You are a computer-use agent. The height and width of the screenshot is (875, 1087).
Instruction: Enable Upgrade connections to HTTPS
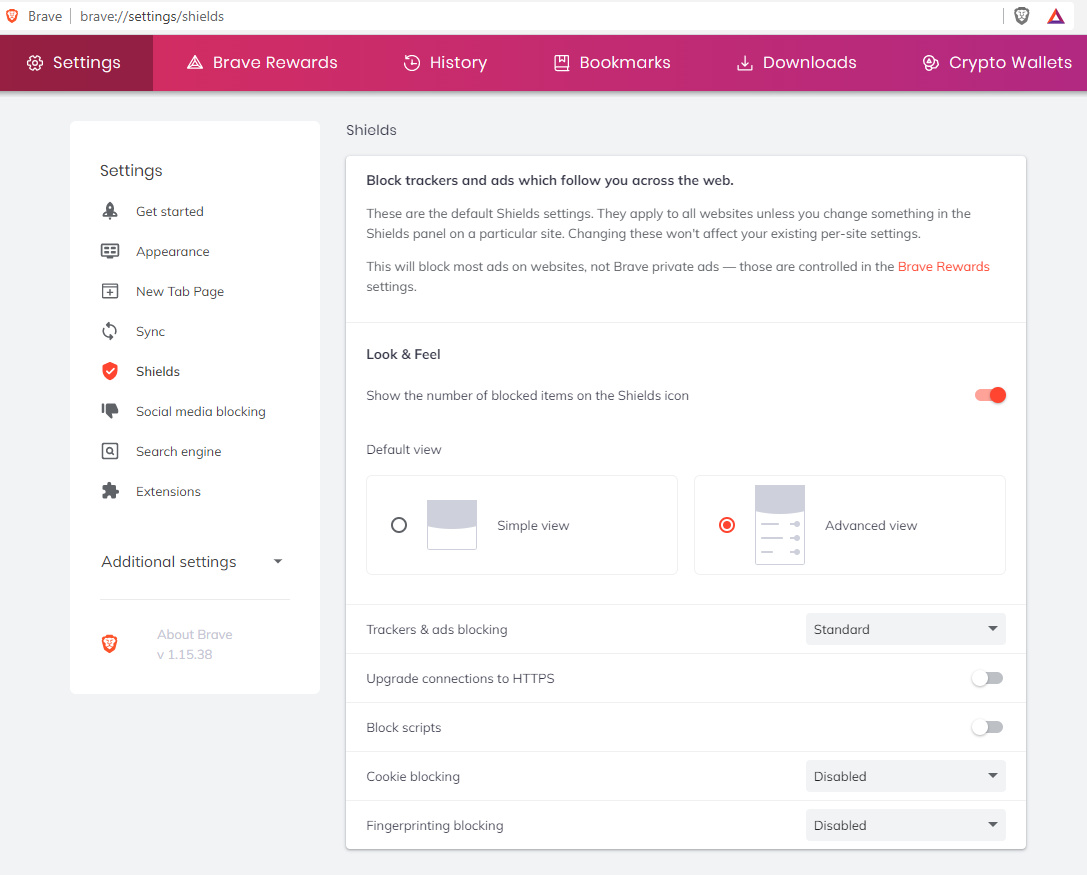pyautogui.click(x=987, y=678)
